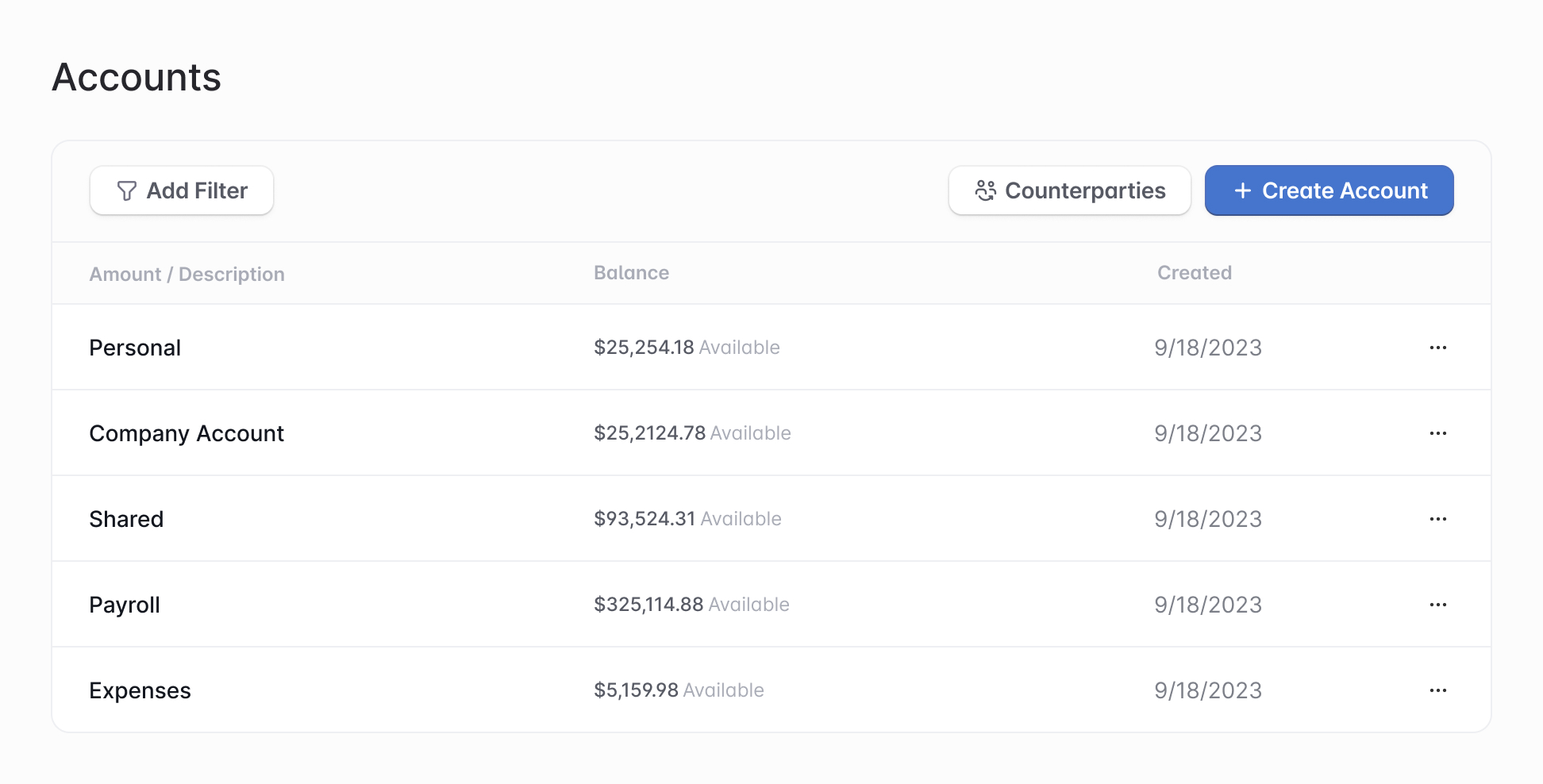Screen dimensions: 1543x784
Task: Click the Add Filter text label
Action: [197, 191]
